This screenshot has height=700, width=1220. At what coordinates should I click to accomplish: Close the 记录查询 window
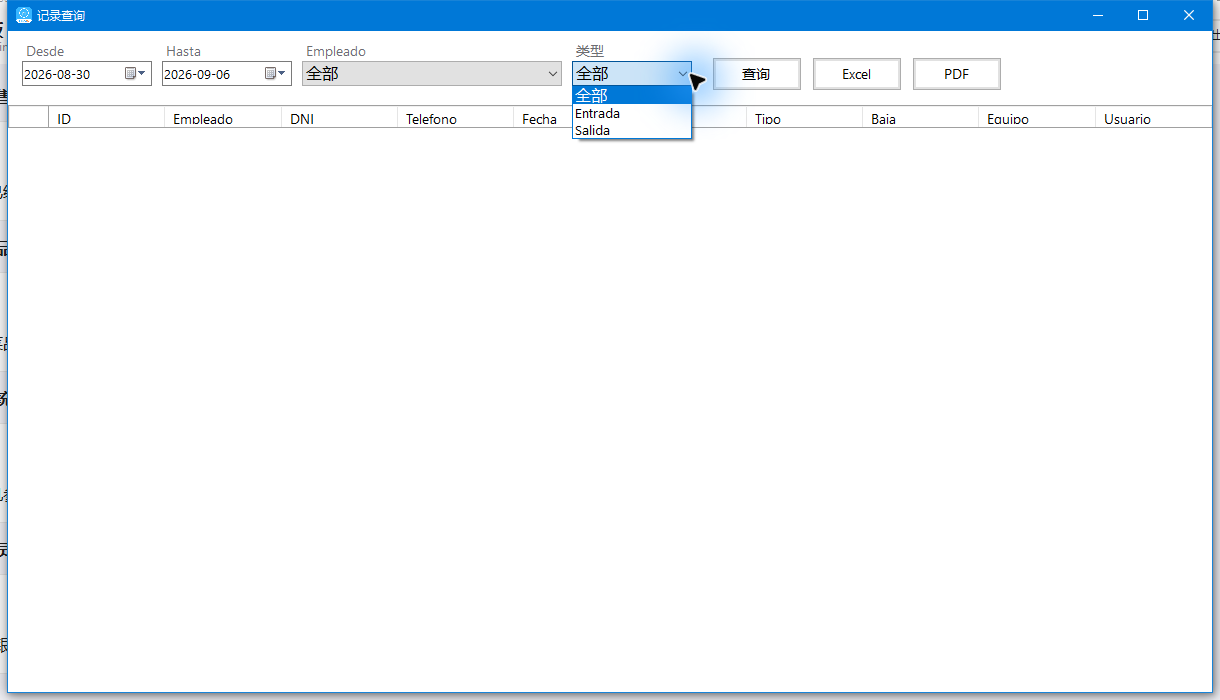click(x=1189, y=15)
